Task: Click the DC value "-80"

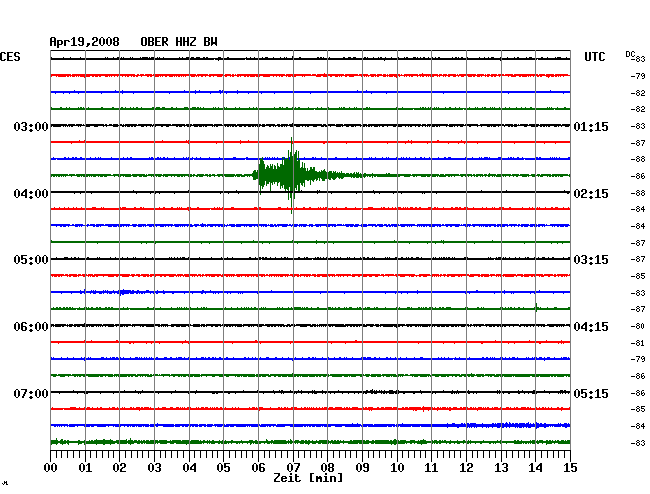Action: pos(638,326)
